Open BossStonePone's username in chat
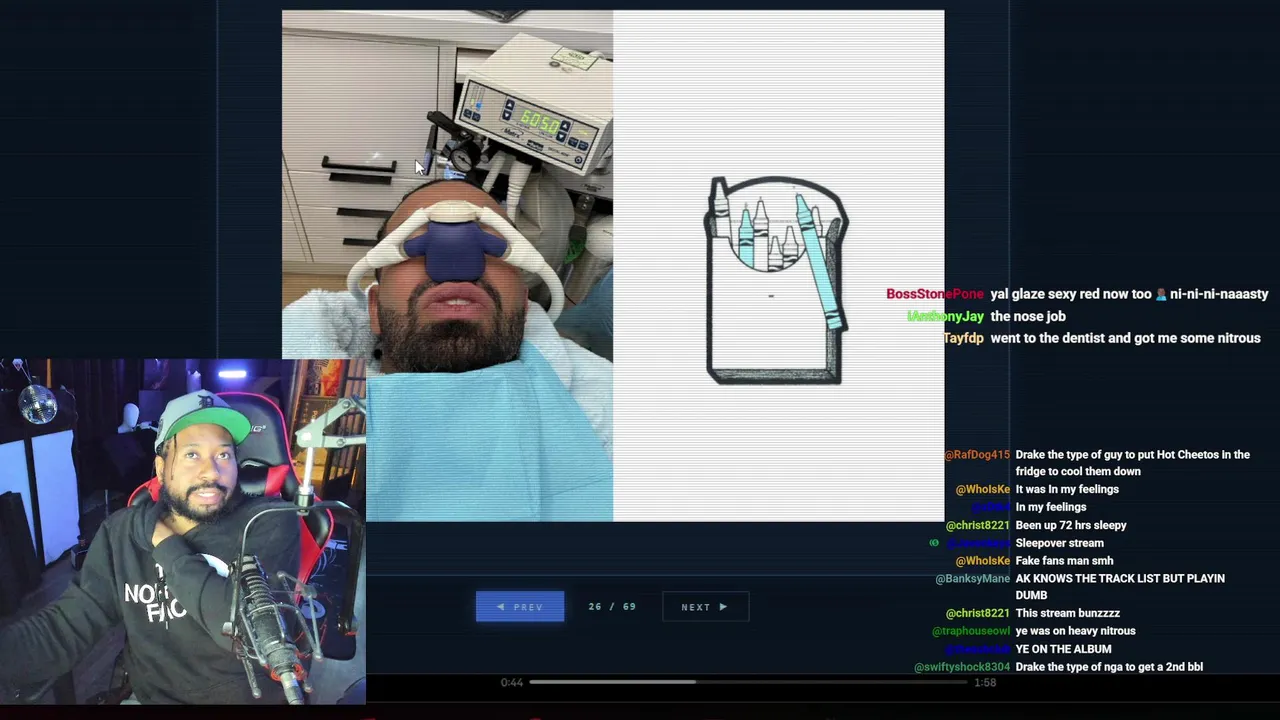Image resolution: width=1280 pixels, height=720 pixels. coord(935,294)
